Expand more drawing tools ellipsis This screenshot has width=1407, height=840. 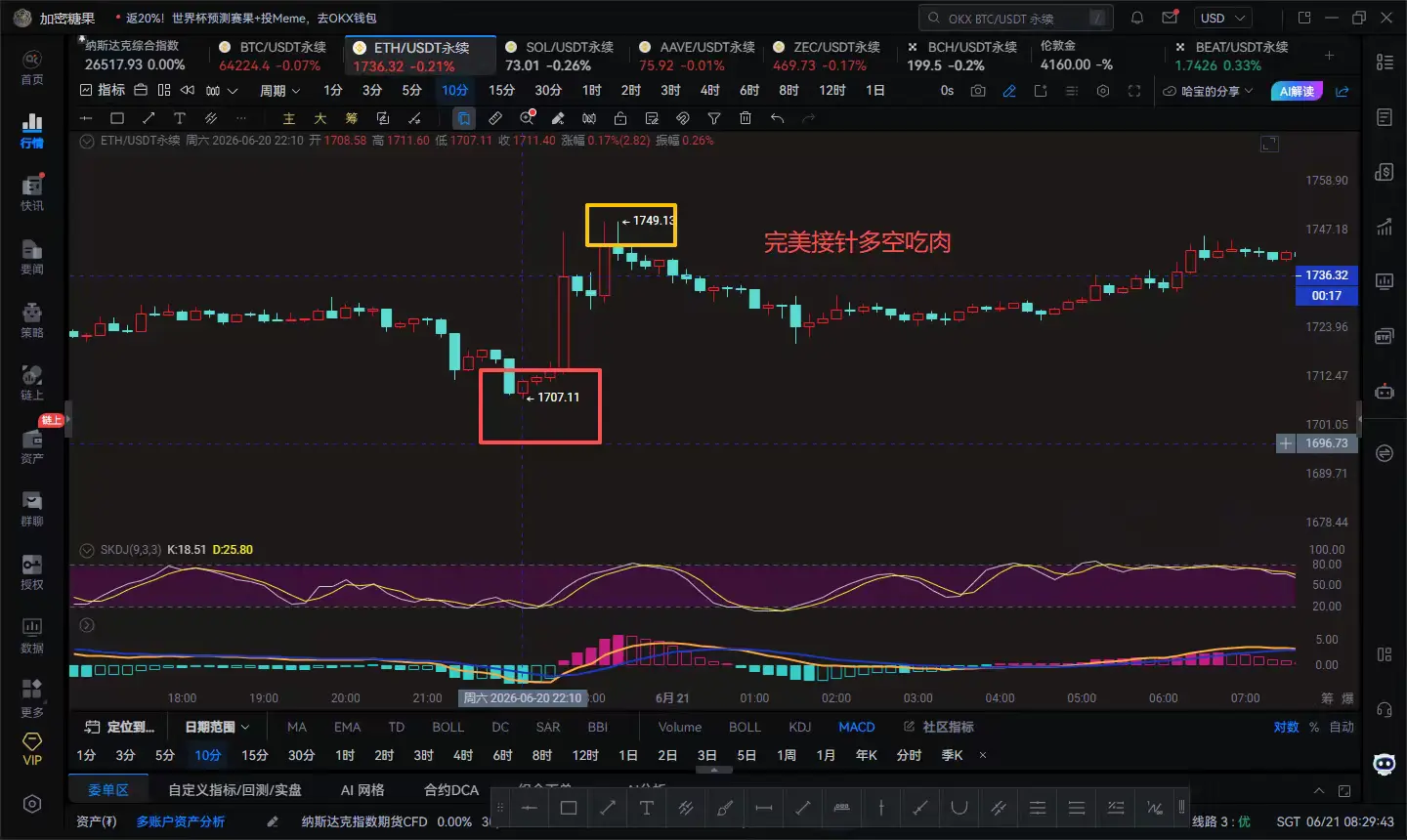coord(241,118)
